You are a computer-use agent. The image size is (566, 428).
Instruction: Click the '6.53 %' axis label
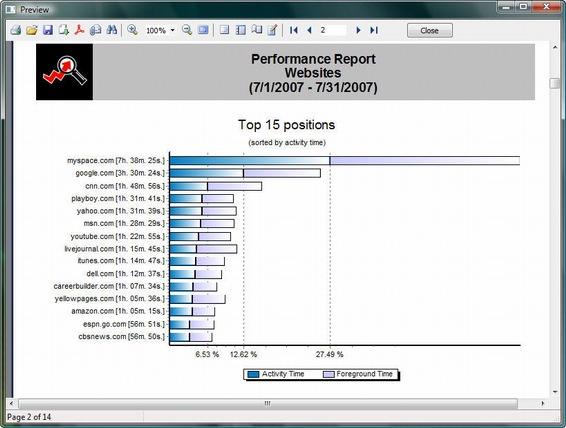click(207, 354)
